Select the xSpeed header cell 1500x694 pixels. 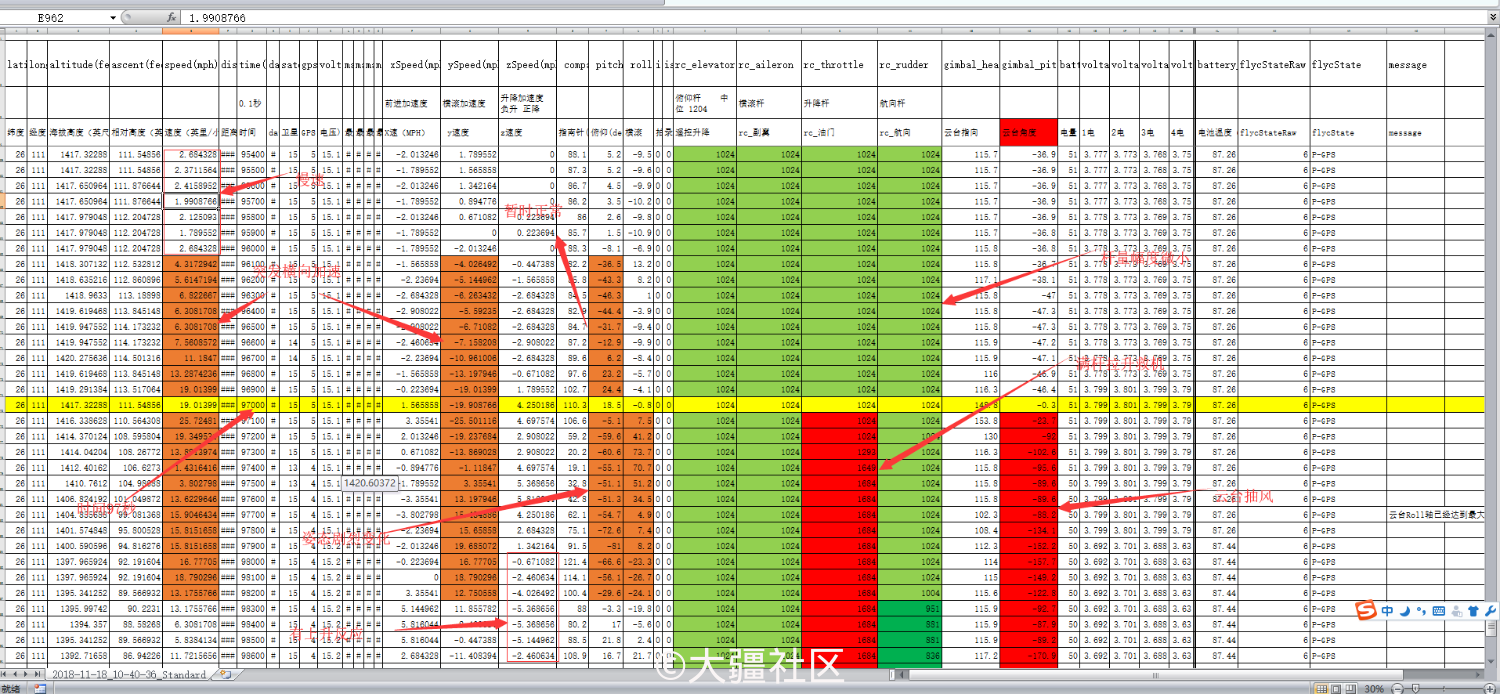click(x=413, y=65)
